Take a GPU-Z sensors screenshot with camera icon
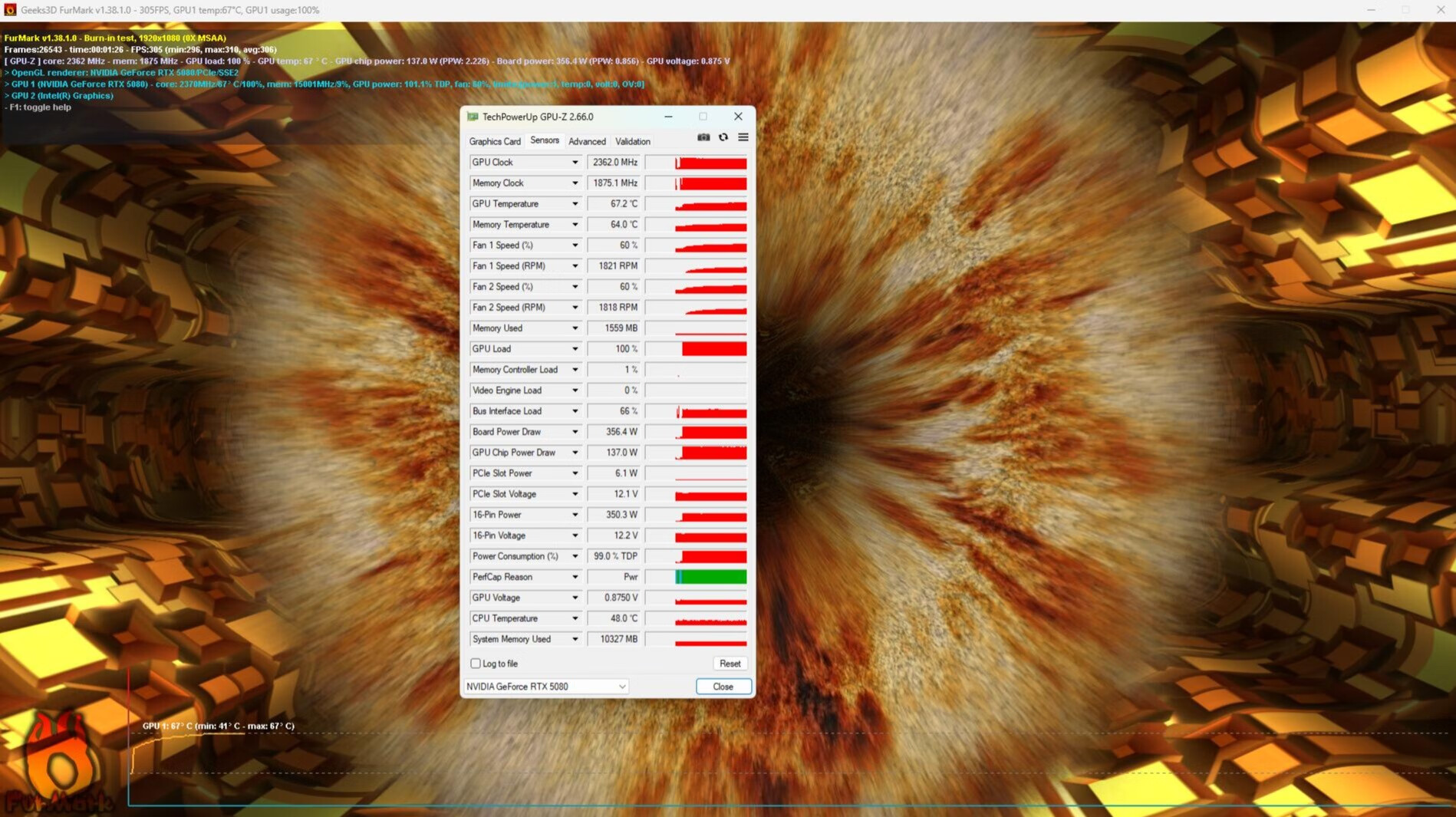 pos(703,137)
